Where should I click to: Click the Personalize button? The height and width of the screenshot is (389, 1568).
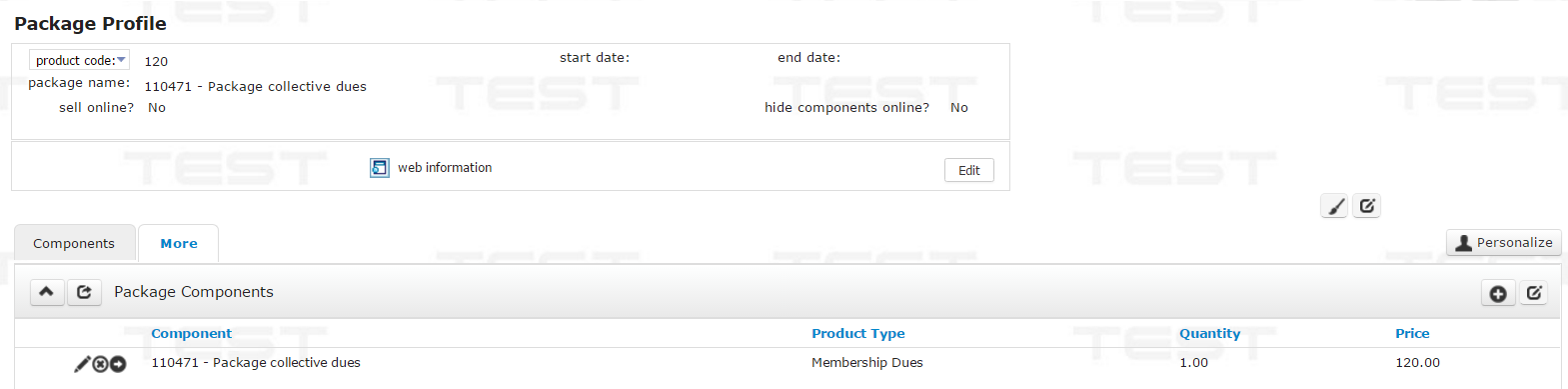(x=1504, y=243)
